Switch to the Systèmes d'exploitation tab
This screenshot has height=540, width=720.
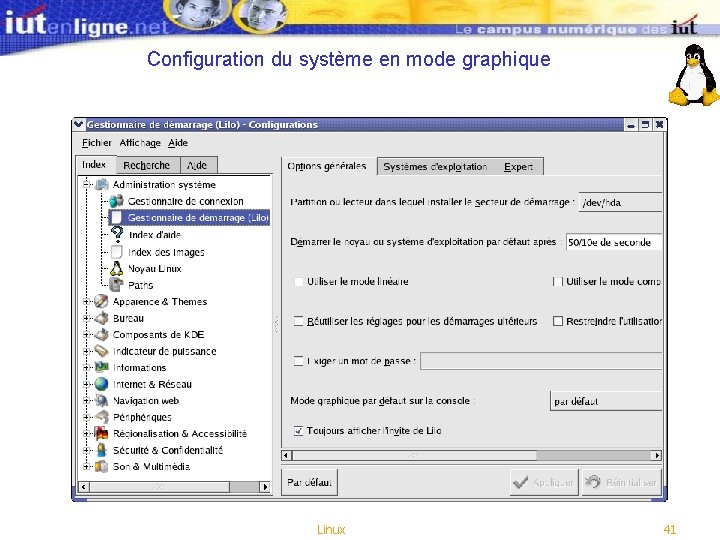click(x=435, y=167)
